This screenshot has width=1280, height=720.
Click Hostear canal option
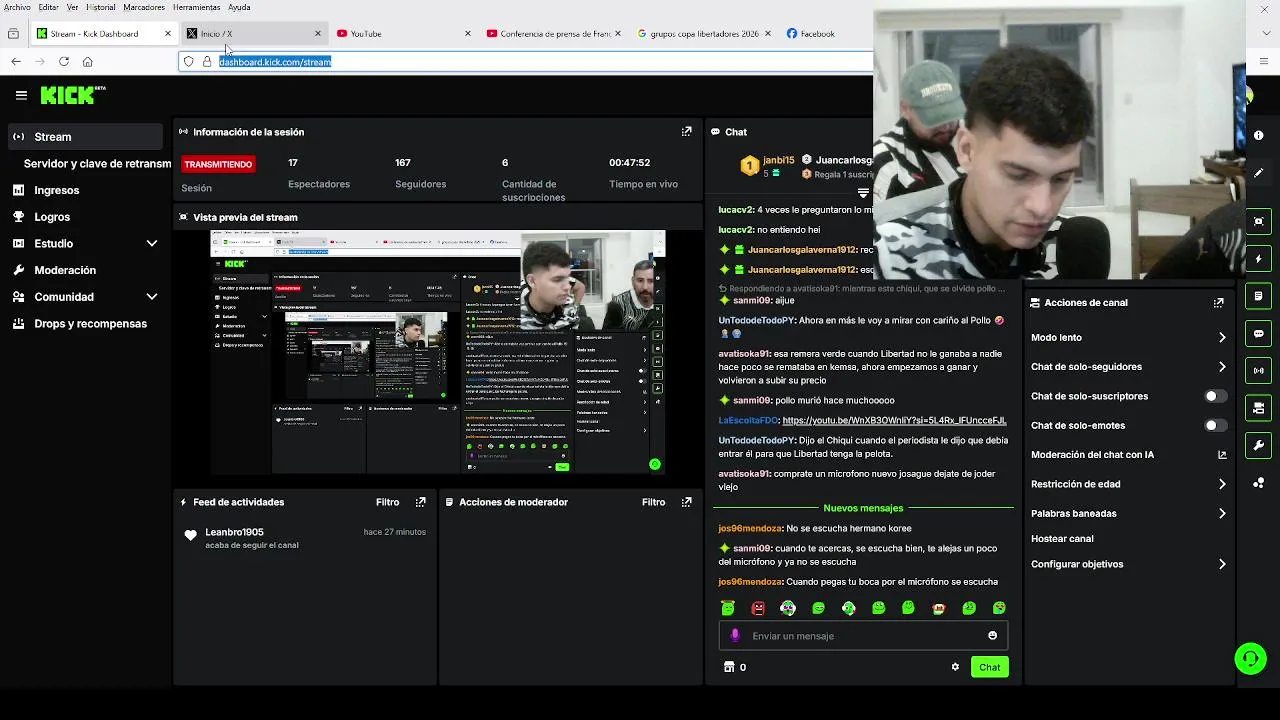(x=1062, y=538)
